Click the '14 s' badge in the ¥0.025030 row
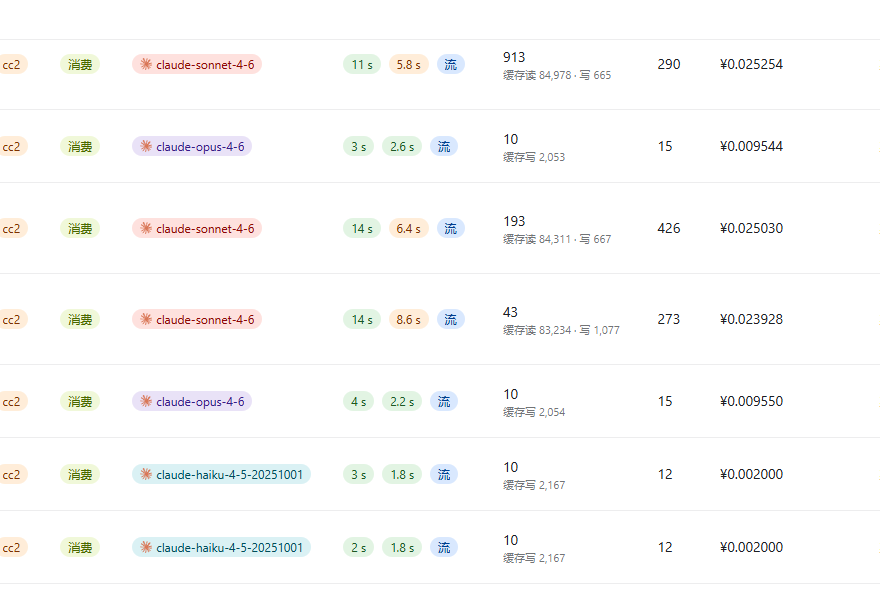The image size is (880, 605). click(362, 228)
